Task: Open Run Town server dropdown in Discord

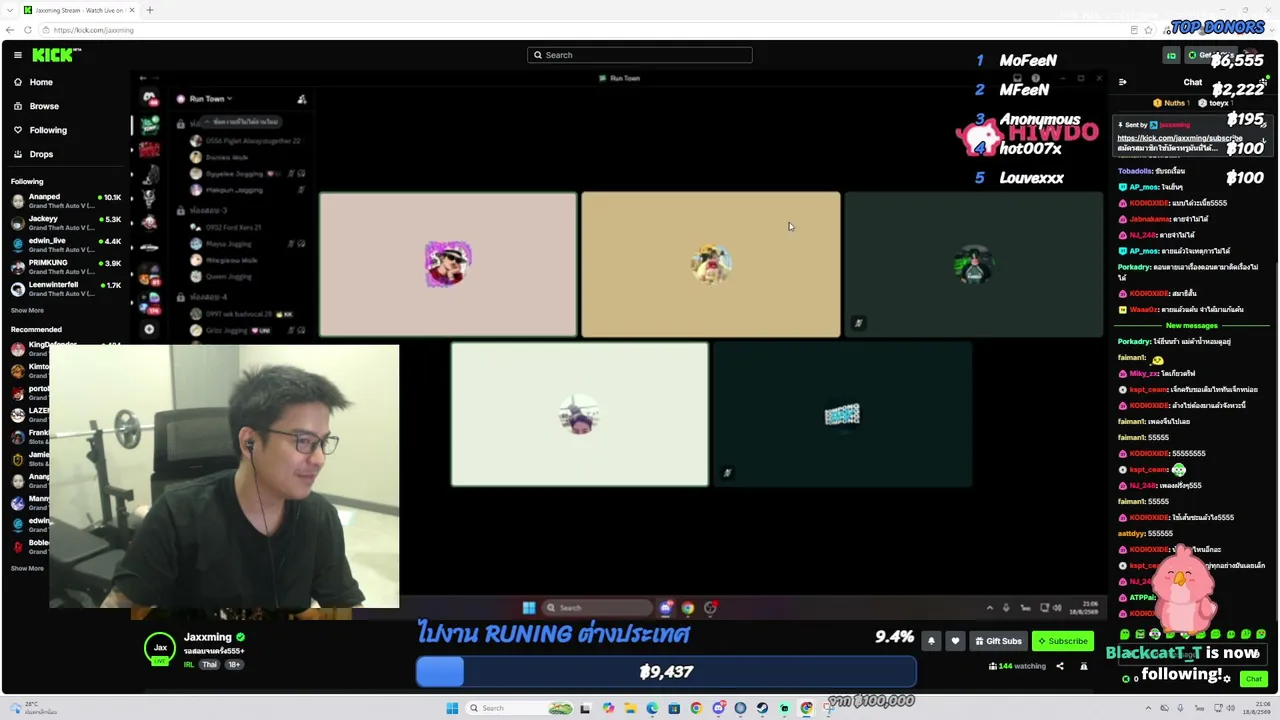Action: 210,99
